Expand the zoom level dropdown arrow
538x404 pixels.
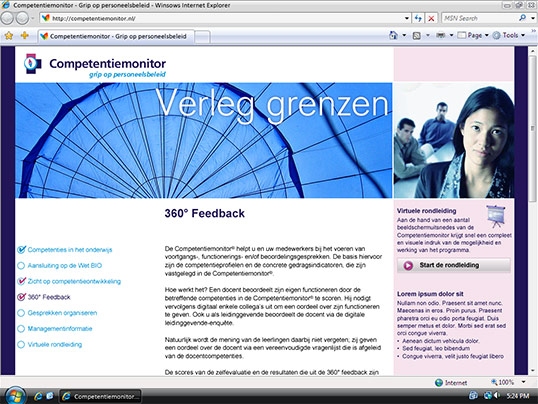click(x=524, y=382)
